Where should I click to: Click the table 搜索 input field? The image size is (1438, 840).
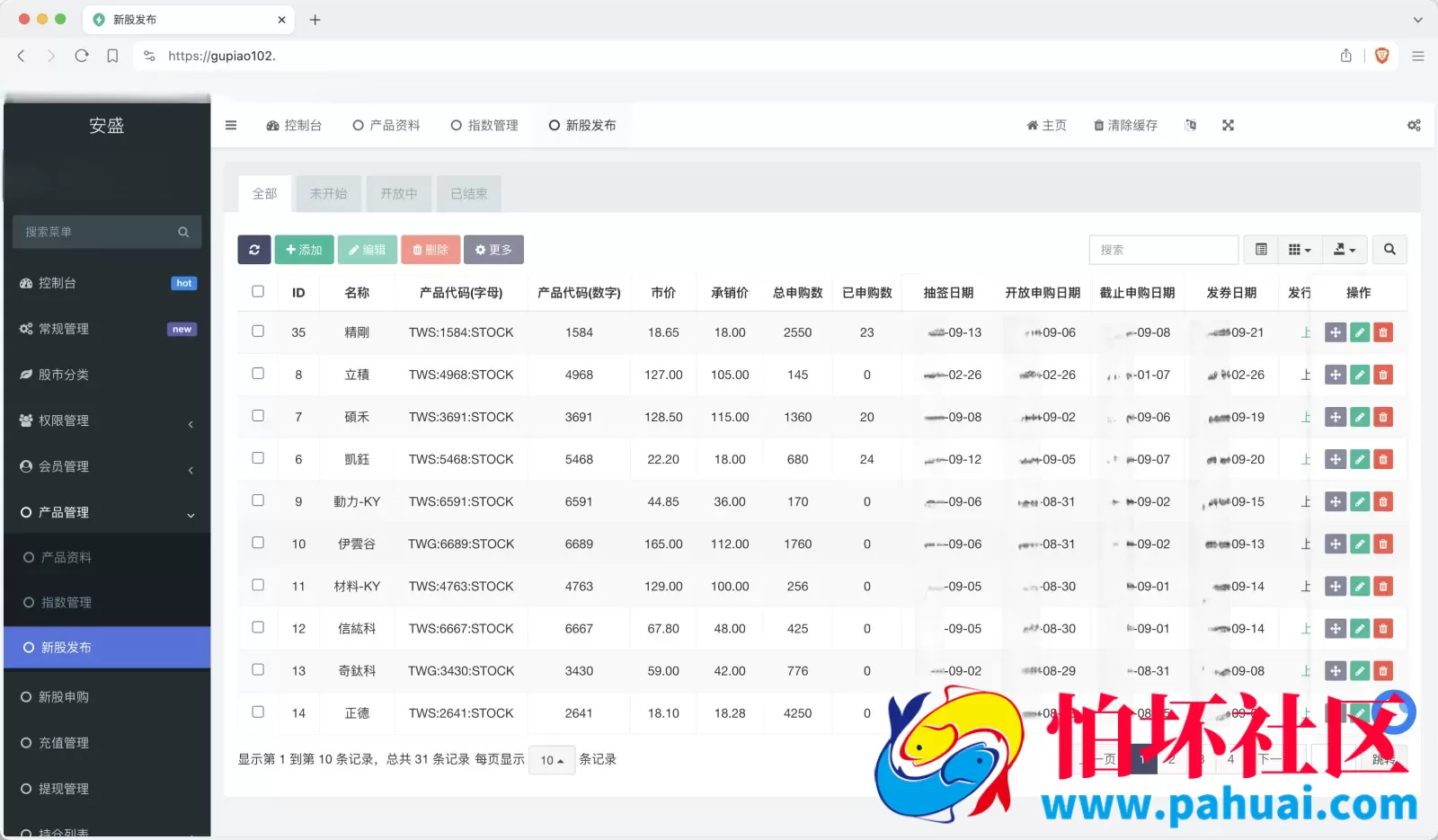(x=1164, y=250)
